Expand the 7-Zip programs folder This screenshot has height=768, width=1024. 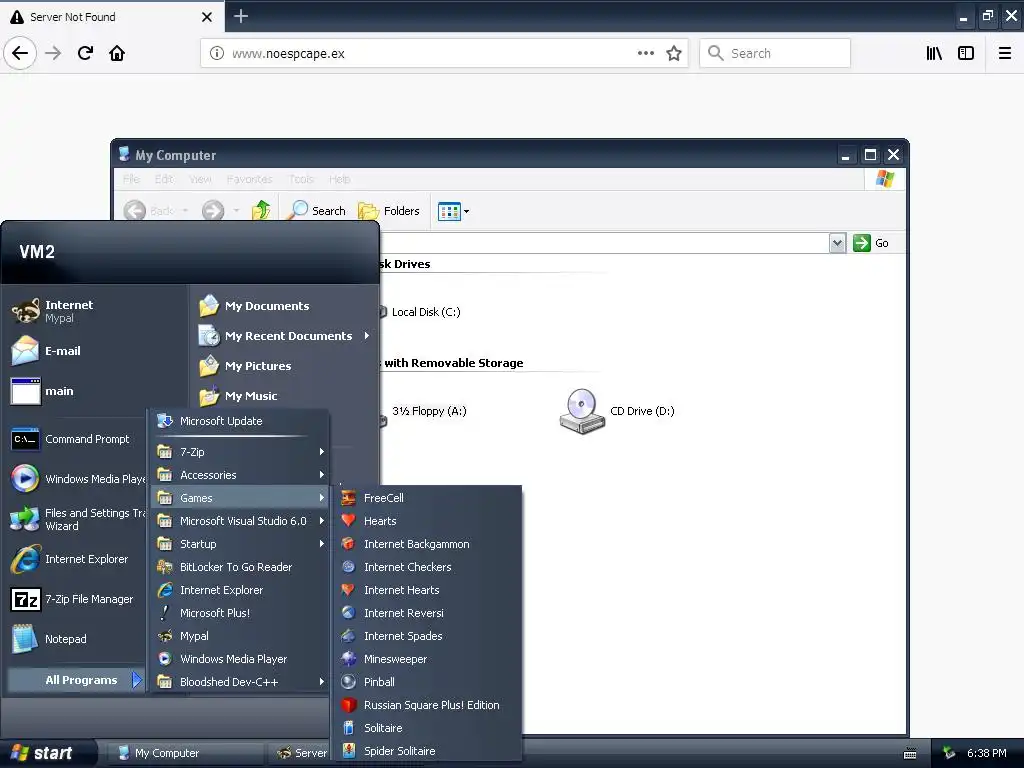tap(240, 451)
